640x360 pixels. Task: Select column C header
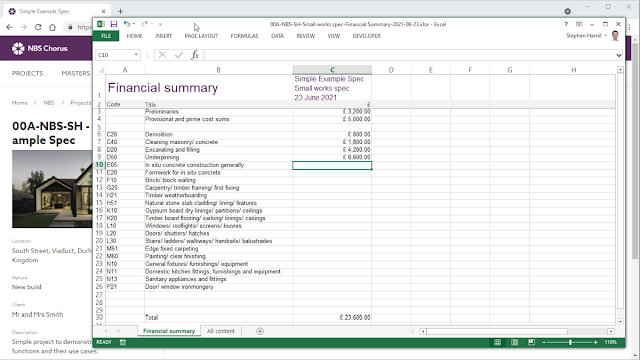click(332, 70)
